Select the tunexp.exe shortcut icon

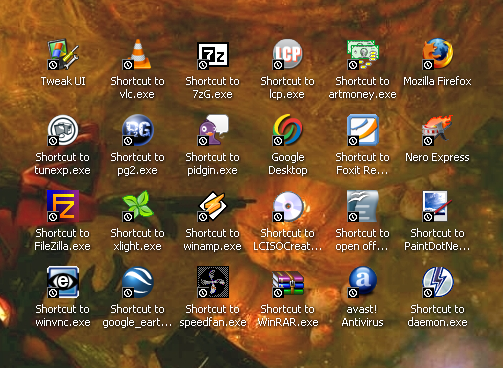[x=63, y=130]
